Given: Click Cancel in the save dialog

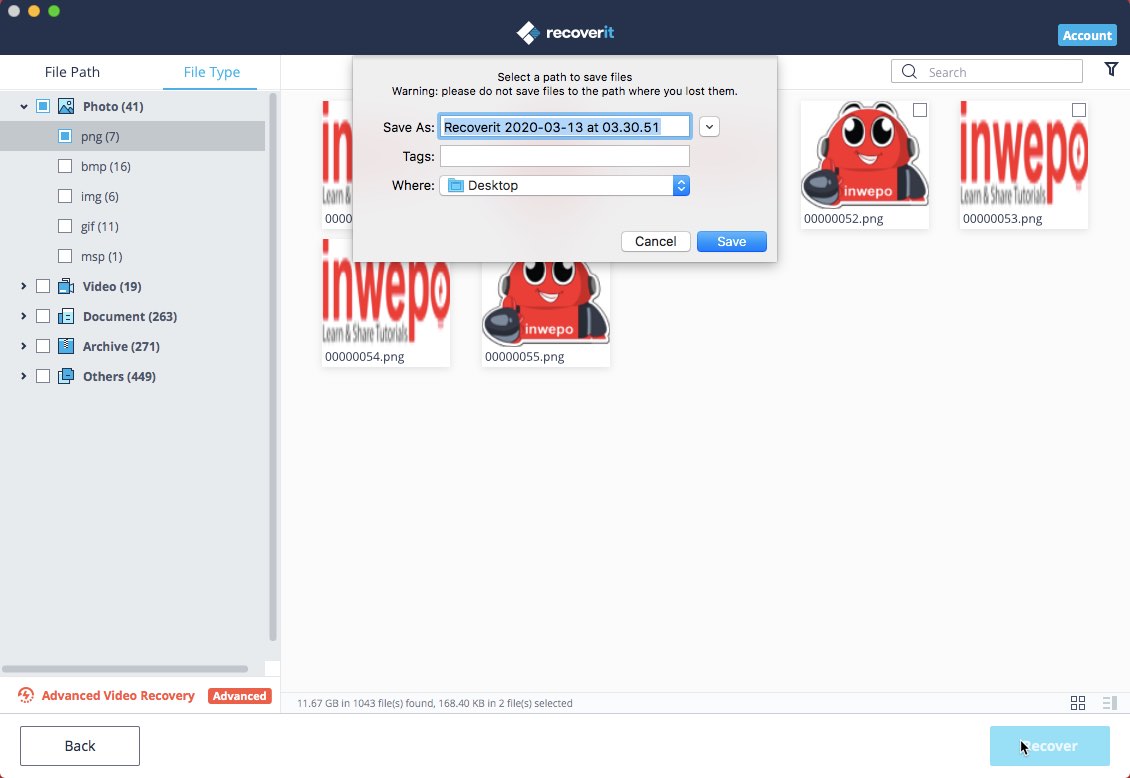Looking at the screenshot, I should pos(655,241).
